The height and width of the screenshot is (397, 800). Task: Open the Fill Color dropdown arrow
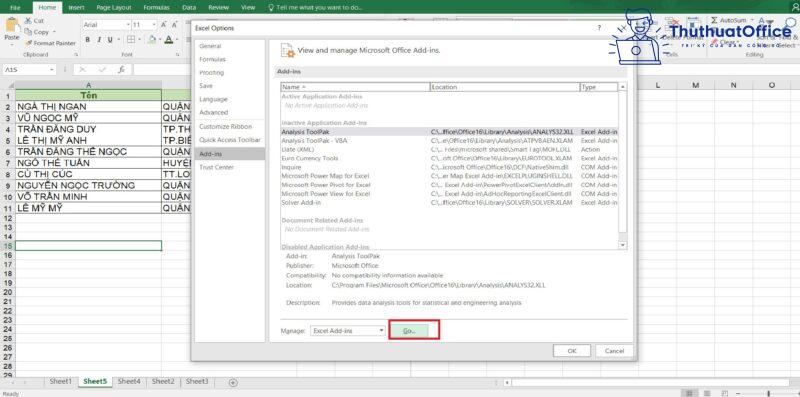[x=160, y=40]
